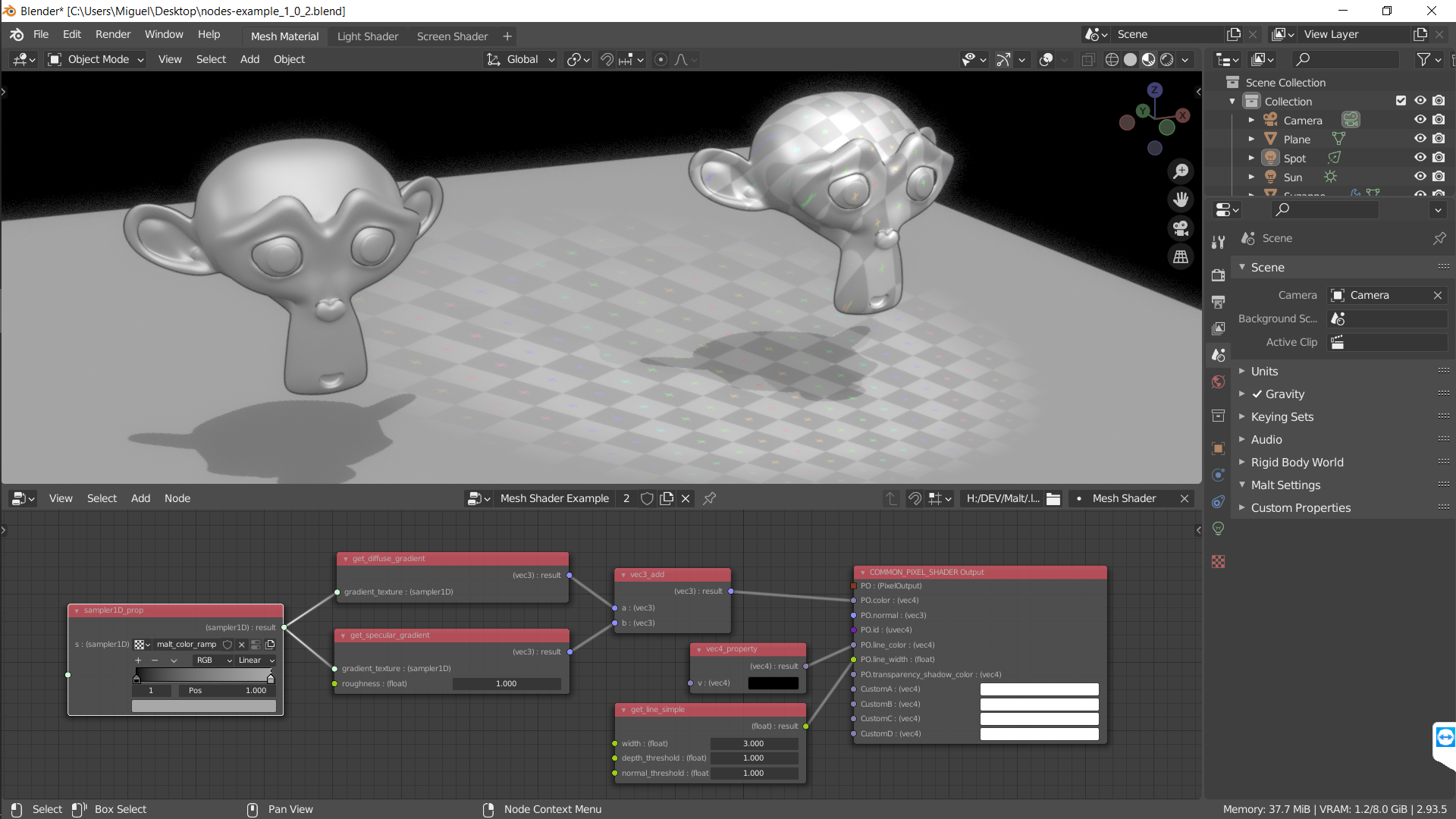Hide the Camera object in viewport
Viewport: 1456px width, 819px height.
pos(1420,120)
